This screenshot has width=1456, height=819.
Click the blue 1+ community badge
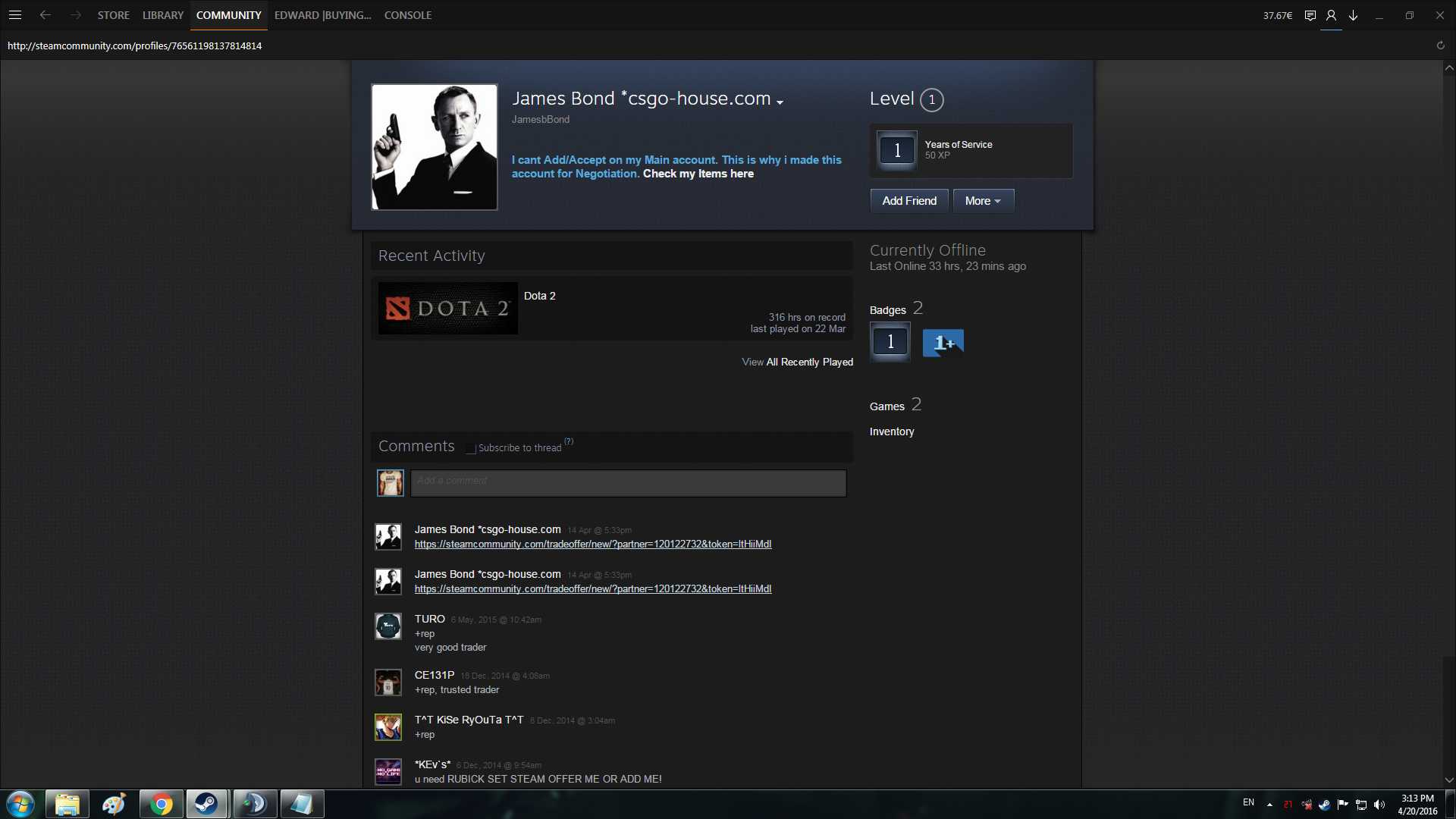pyautogui.click(x=943, y=343)
